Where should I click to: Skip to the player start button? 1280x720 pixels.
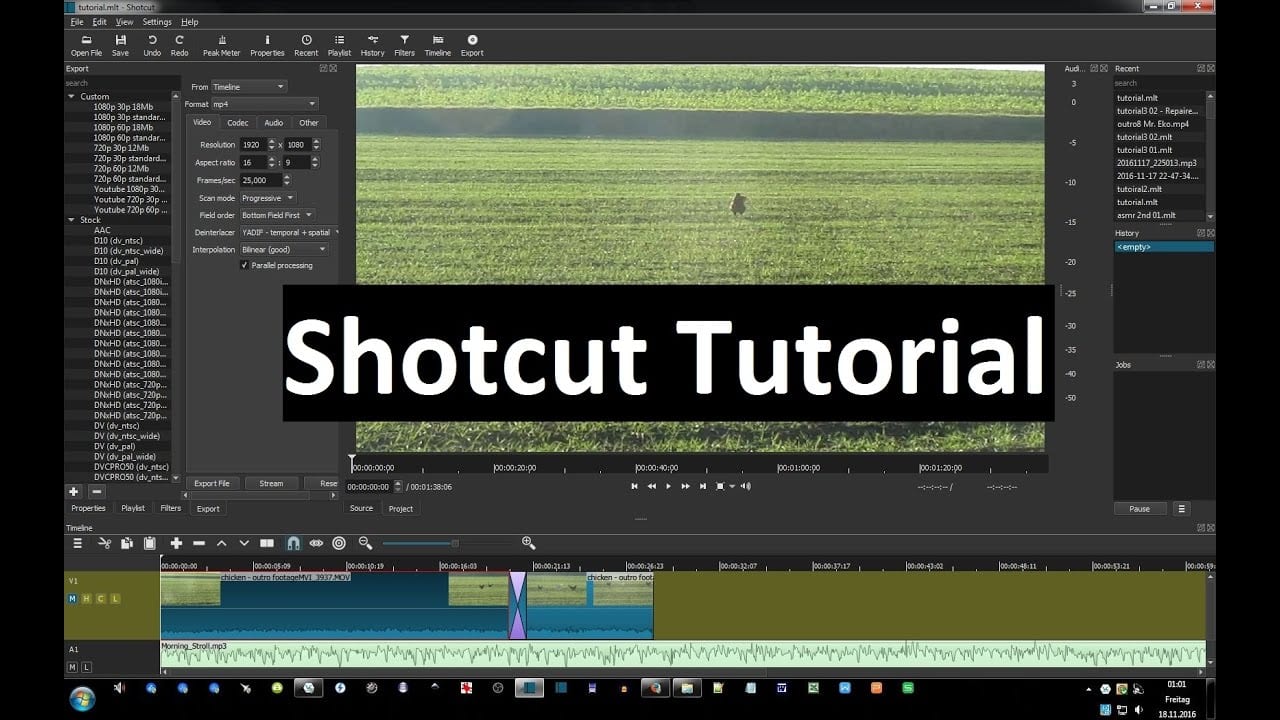(634, 486)
